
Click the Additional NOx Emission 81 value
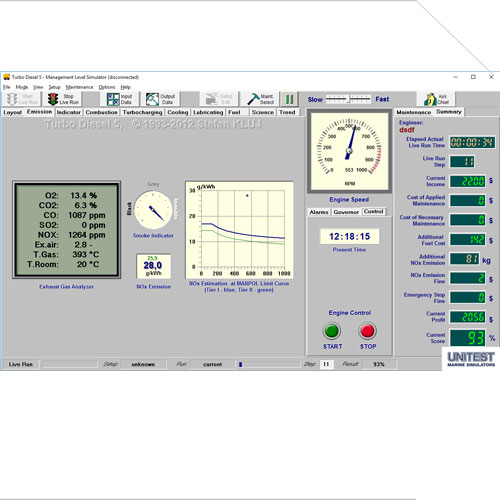point(465,259)
